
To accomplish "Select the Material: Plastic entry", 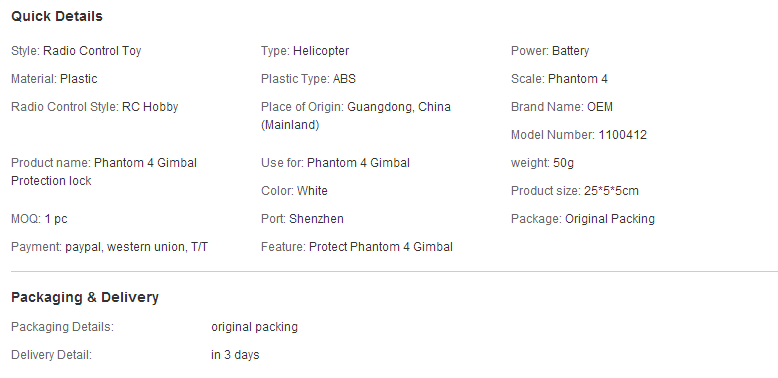I will tap(54, 79).
